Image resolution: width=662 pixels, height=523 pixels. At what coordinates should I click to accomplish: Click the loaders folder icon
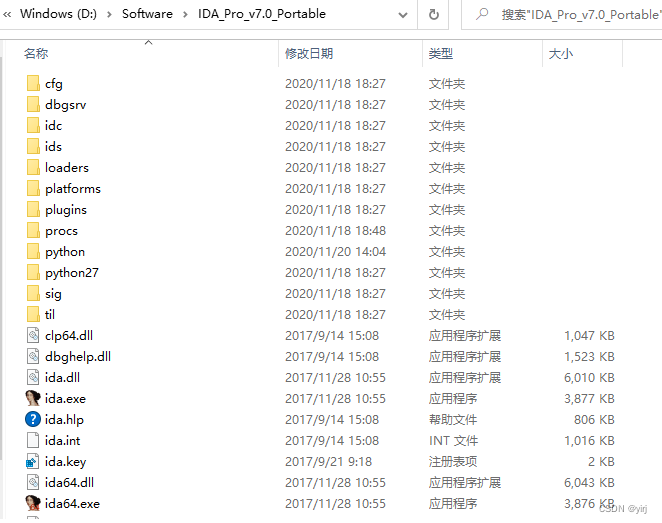coord(33,167)
